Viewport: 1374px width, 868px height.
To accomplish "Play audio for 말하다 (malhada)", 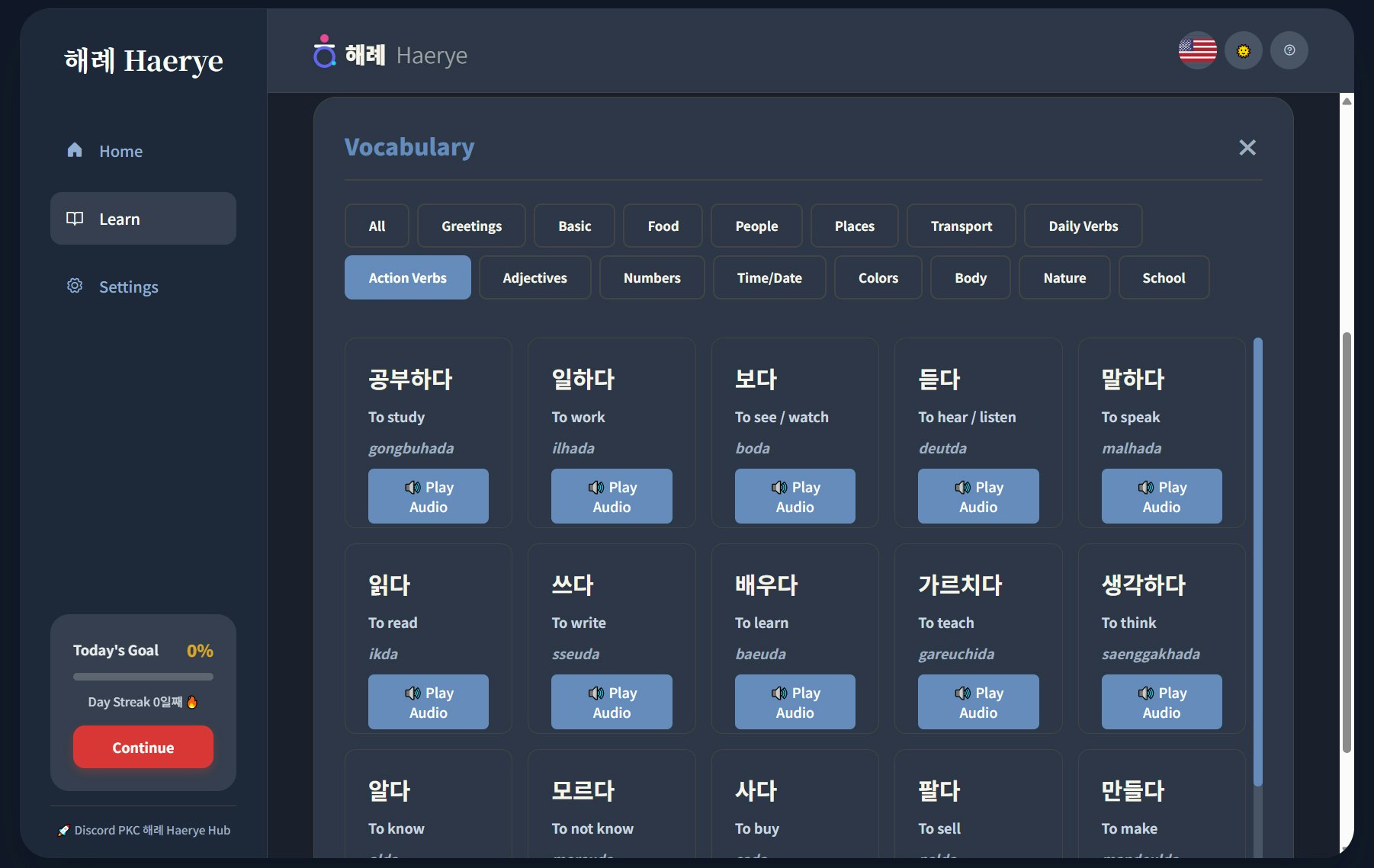I will tap(1161, 496).
